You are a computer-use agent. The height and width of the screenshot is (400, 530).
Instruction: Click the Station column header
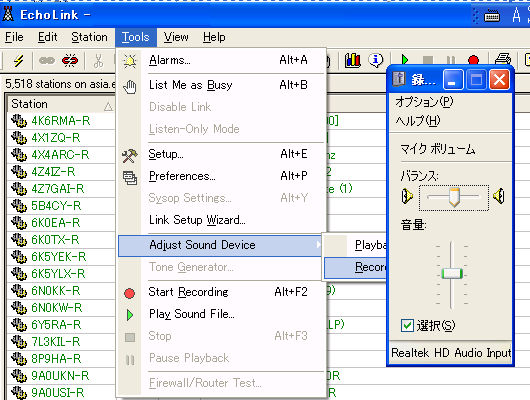[x=61, y=104]
